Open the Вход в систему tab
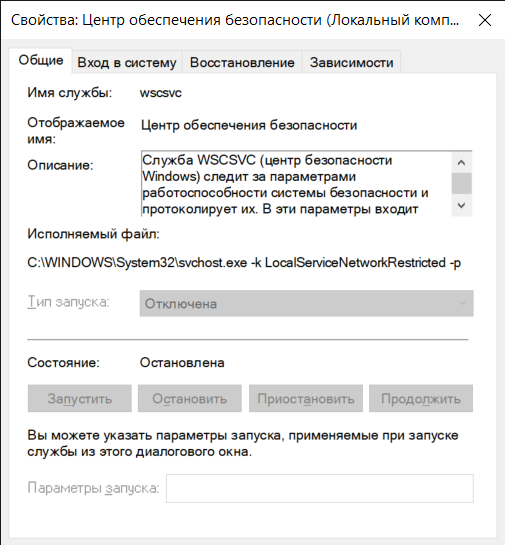Viewport: 505px width, 545px height. coord(127,63)
